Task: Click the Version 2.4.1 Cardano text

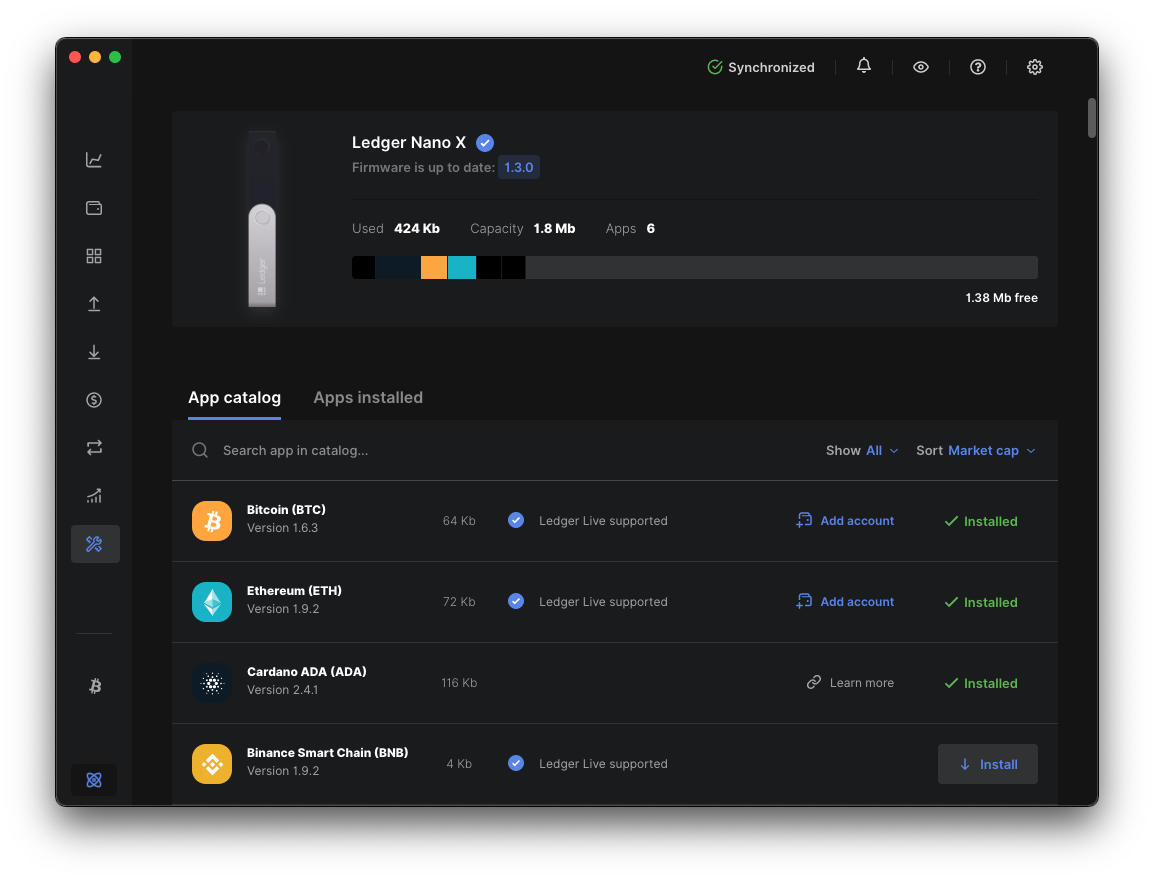Action: click(283, 689)
